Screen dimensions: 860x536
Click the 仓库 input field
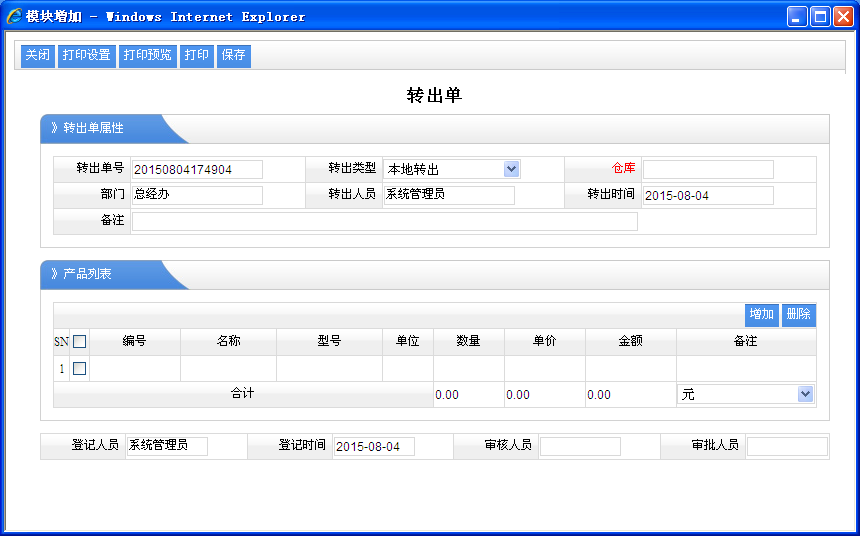point(708,169)
